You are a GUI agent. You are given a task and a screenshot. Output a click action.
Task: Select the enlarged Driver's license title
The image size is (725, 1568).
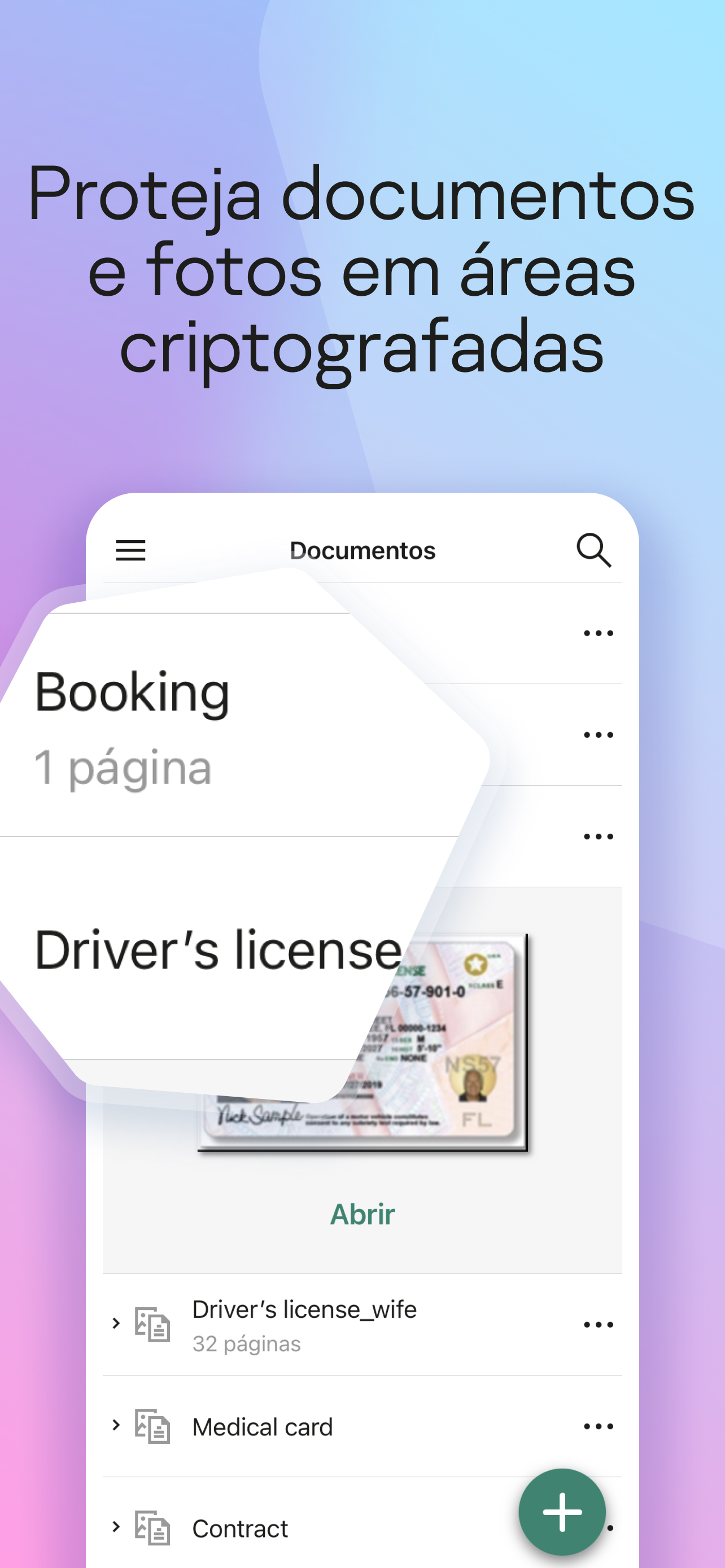(x=218, y=951)
